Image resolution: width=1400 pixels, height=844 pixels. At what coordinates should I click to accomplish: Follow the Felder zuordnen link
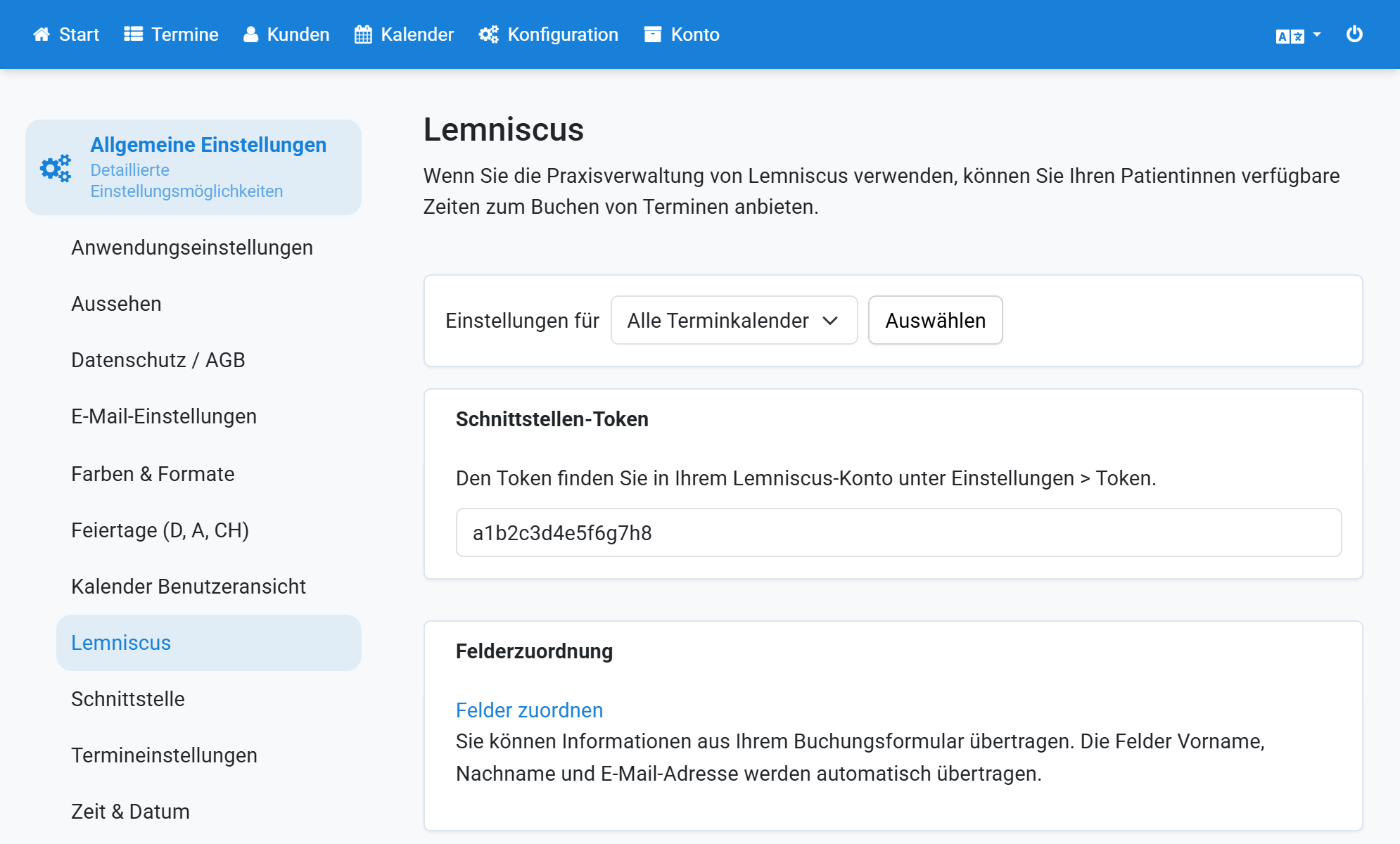pyautogui.click(x=529, y=710)
